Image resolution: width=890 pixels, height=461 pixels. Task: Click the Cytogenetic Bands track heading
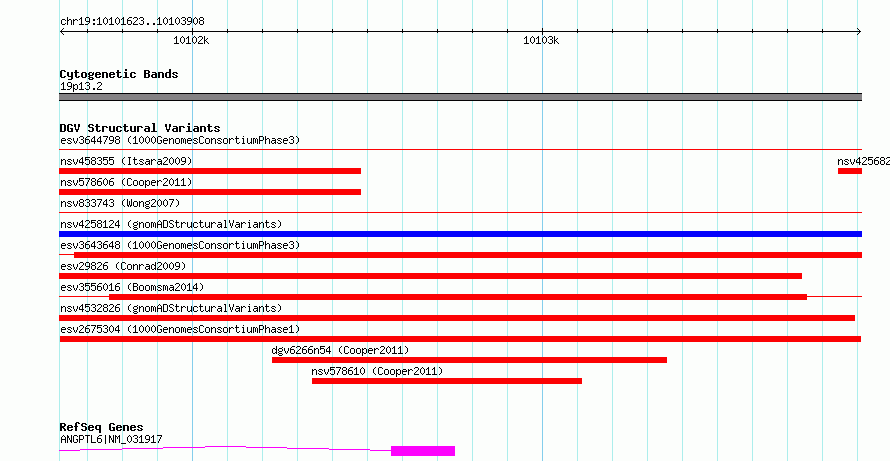pyautogui.click(x=119, y=74)
